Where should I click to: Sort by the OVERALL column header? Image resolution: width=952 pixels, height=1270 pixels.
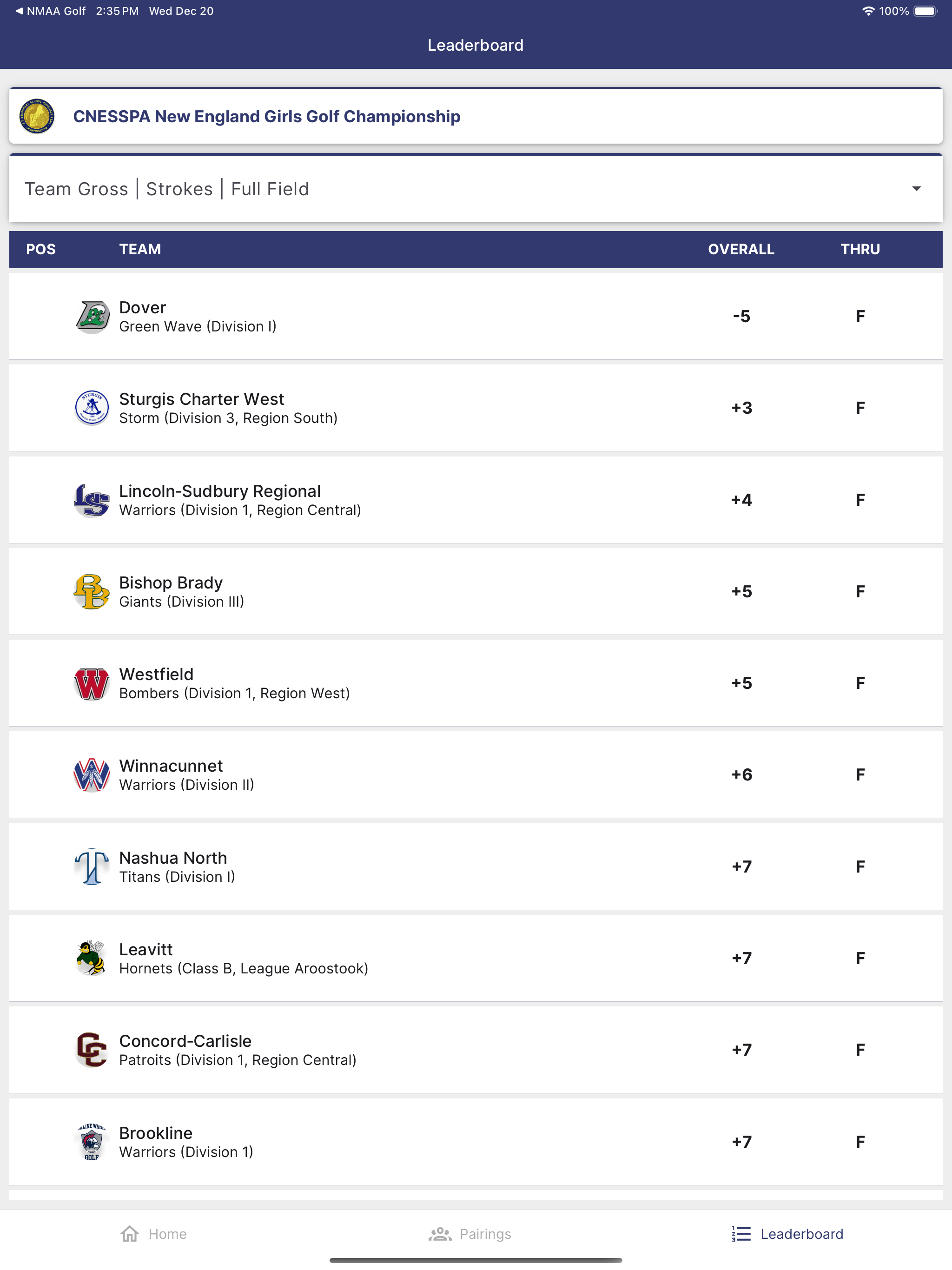(740, 249)
